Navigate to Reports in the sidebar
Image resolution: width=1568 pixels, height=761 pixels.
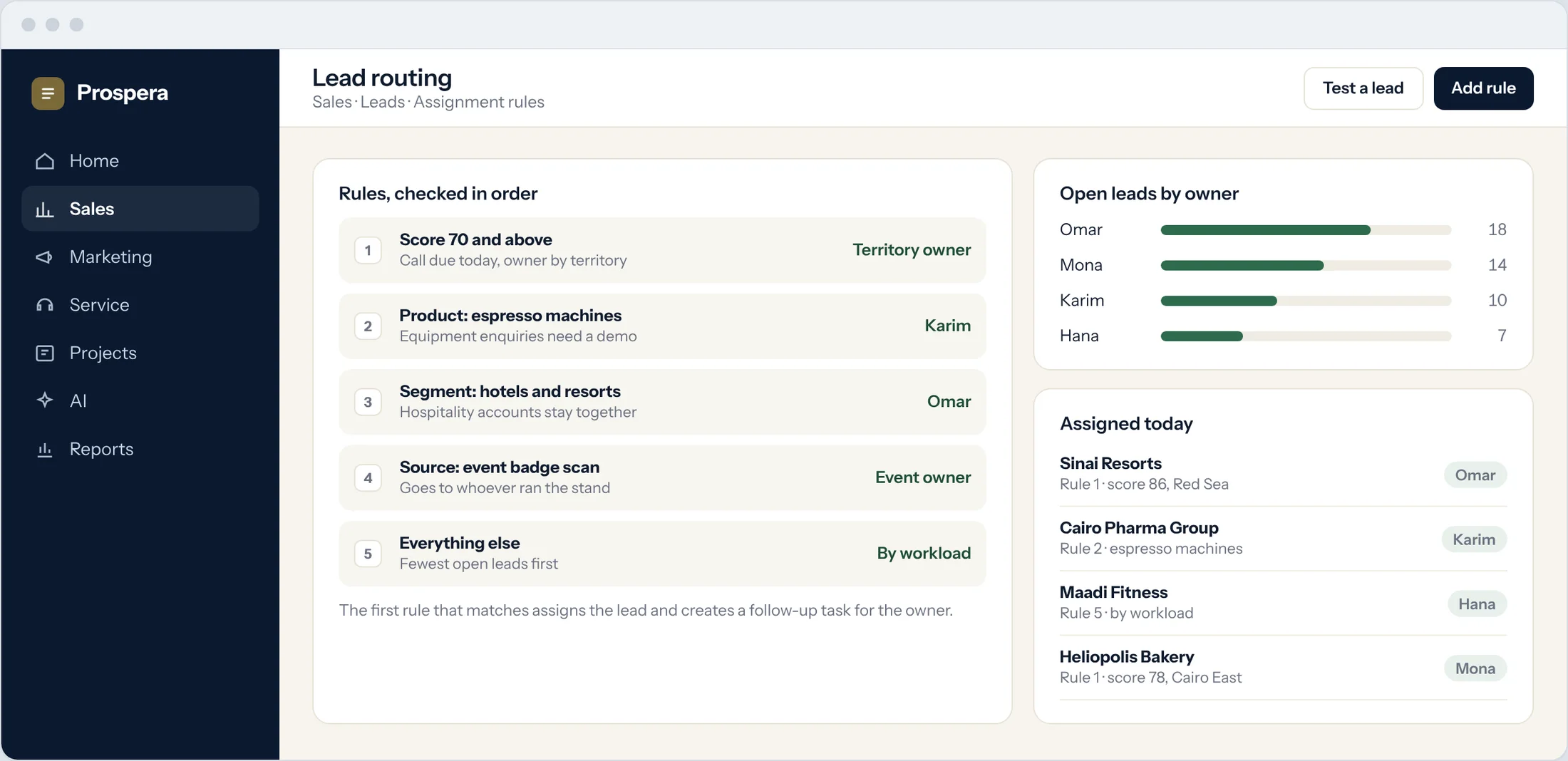140,449
